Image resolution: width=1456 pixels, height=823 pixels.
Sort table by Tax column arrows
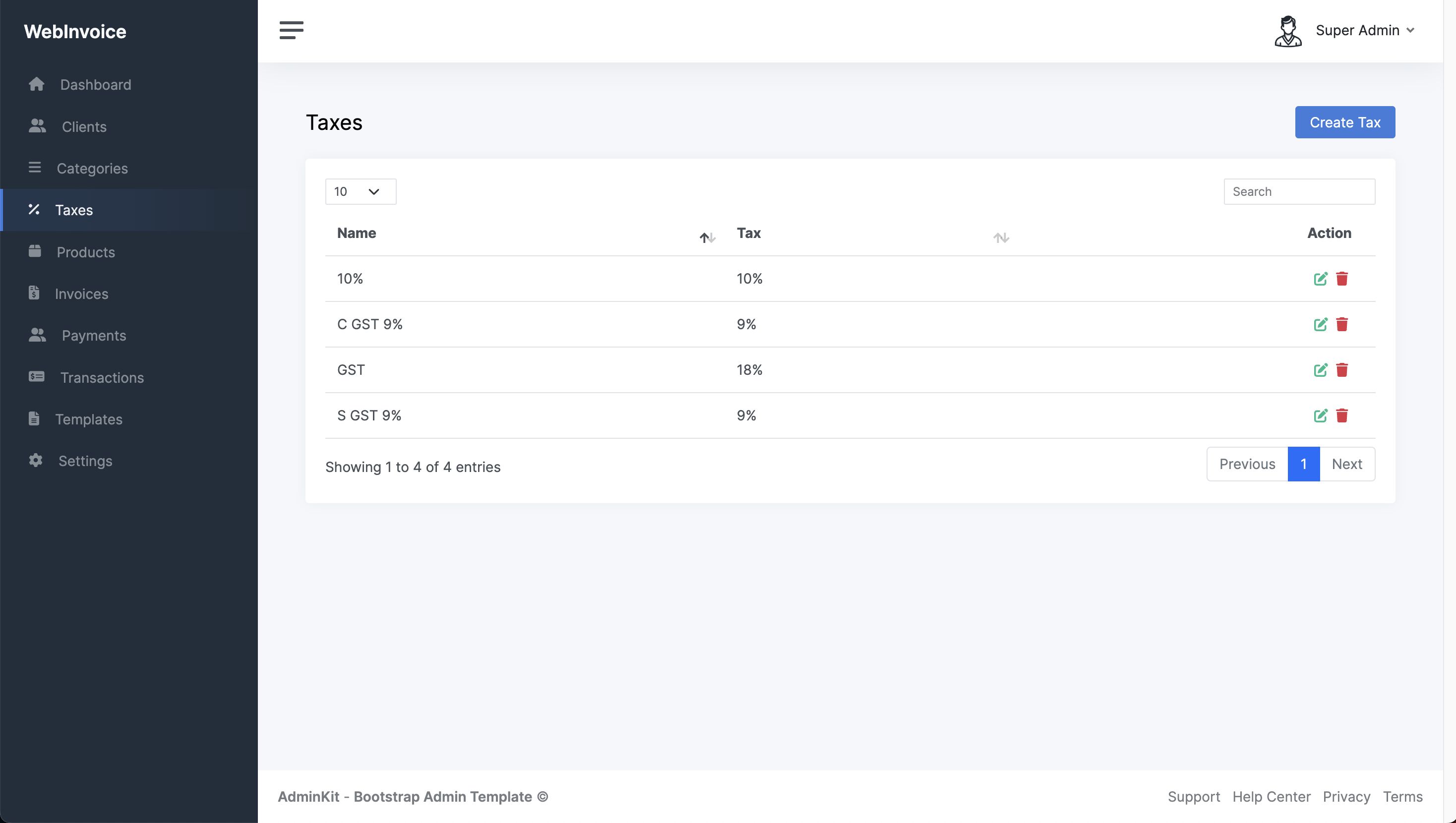1000,238
